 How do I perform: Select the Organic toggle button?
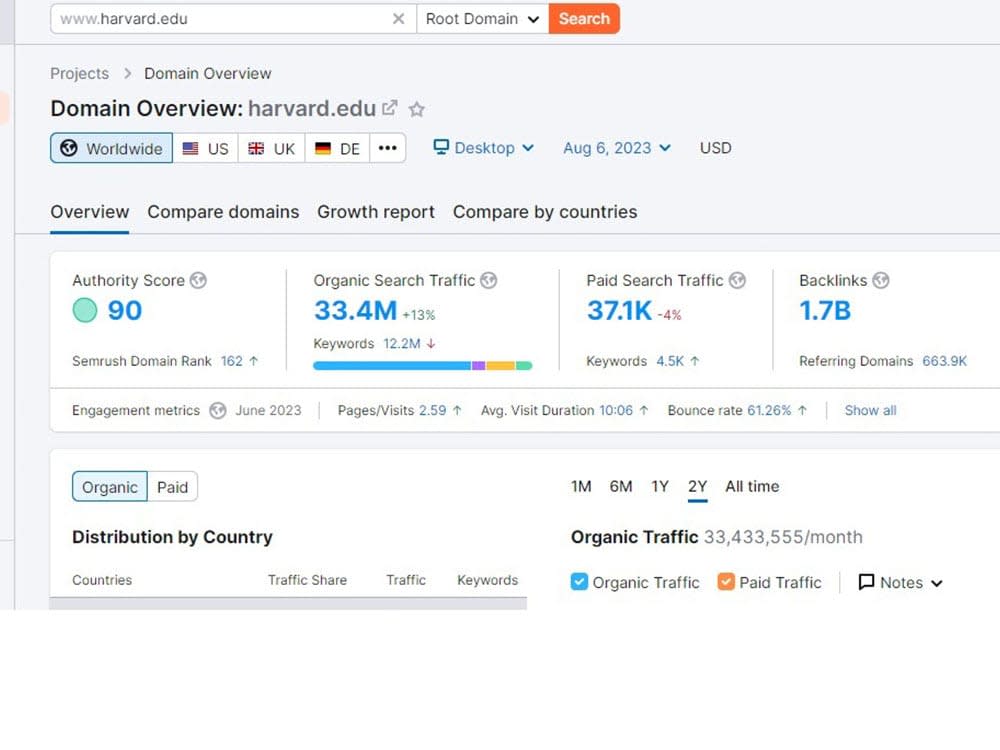point(110,487)
